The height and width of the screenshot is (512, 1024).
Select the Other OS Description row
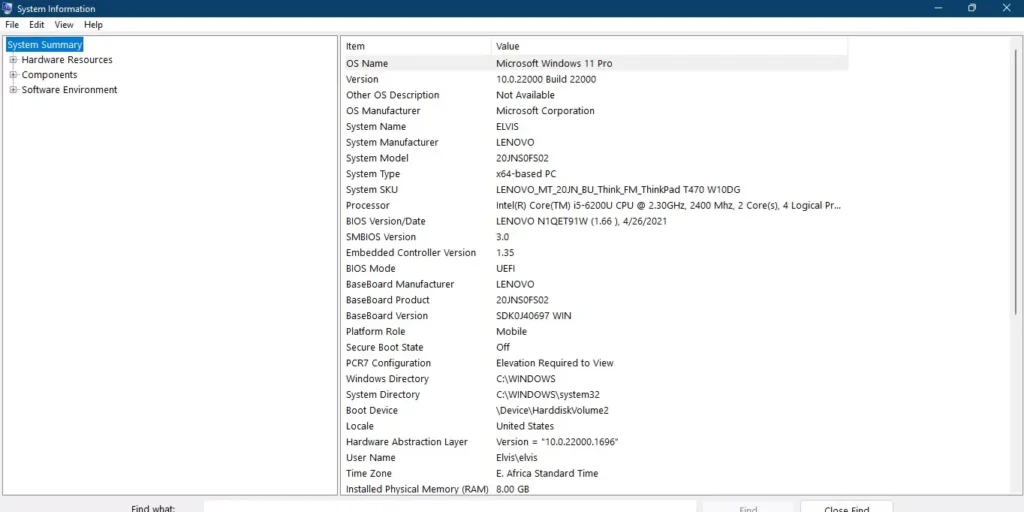(x=595, y=95)
